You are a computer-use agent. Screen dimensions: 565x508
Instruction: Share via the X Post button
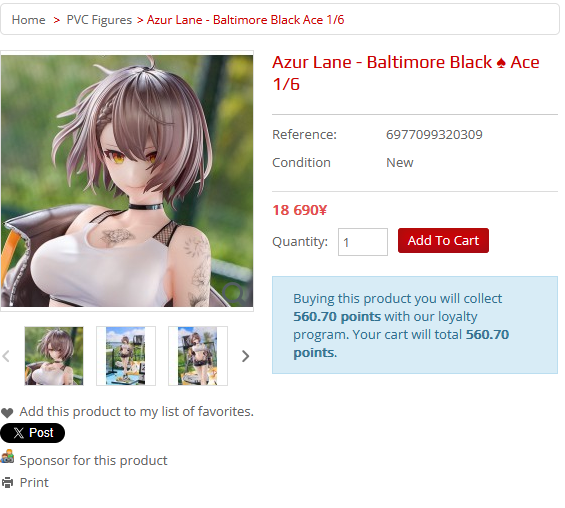click(x=32, y=433)
